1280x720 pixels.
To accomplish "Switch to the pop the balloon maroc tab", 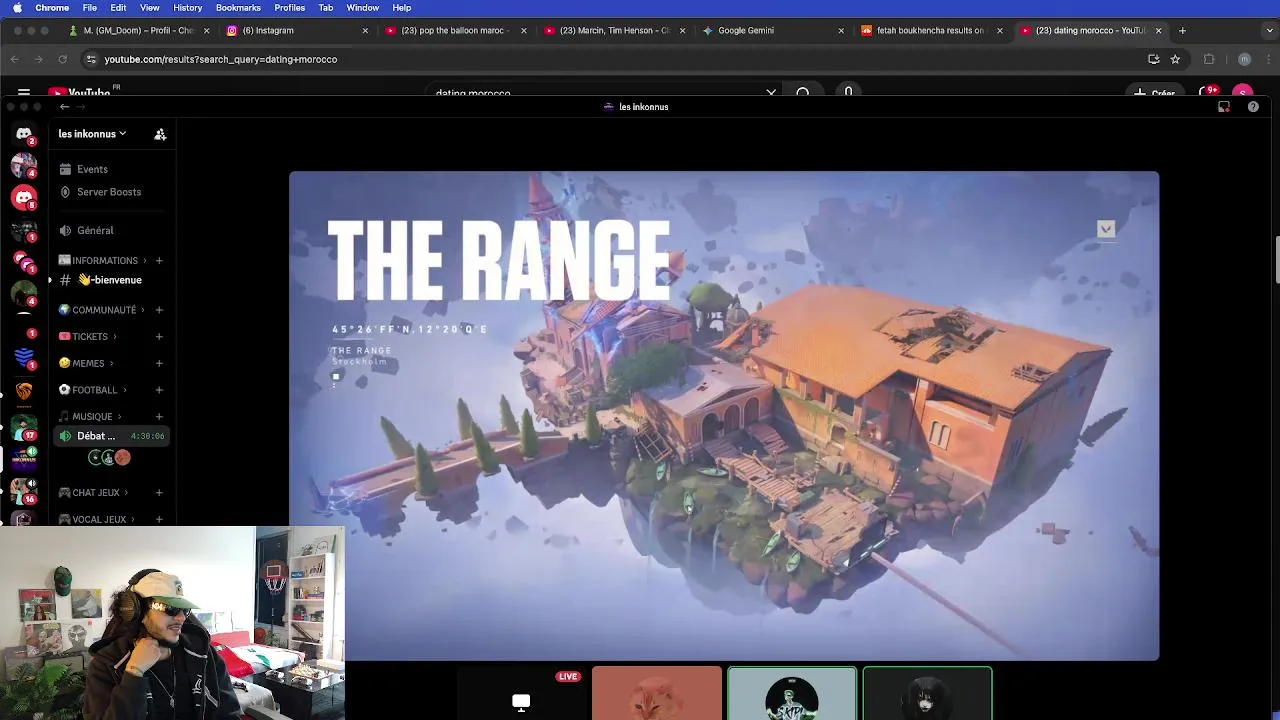I will (x=456, y=30).
